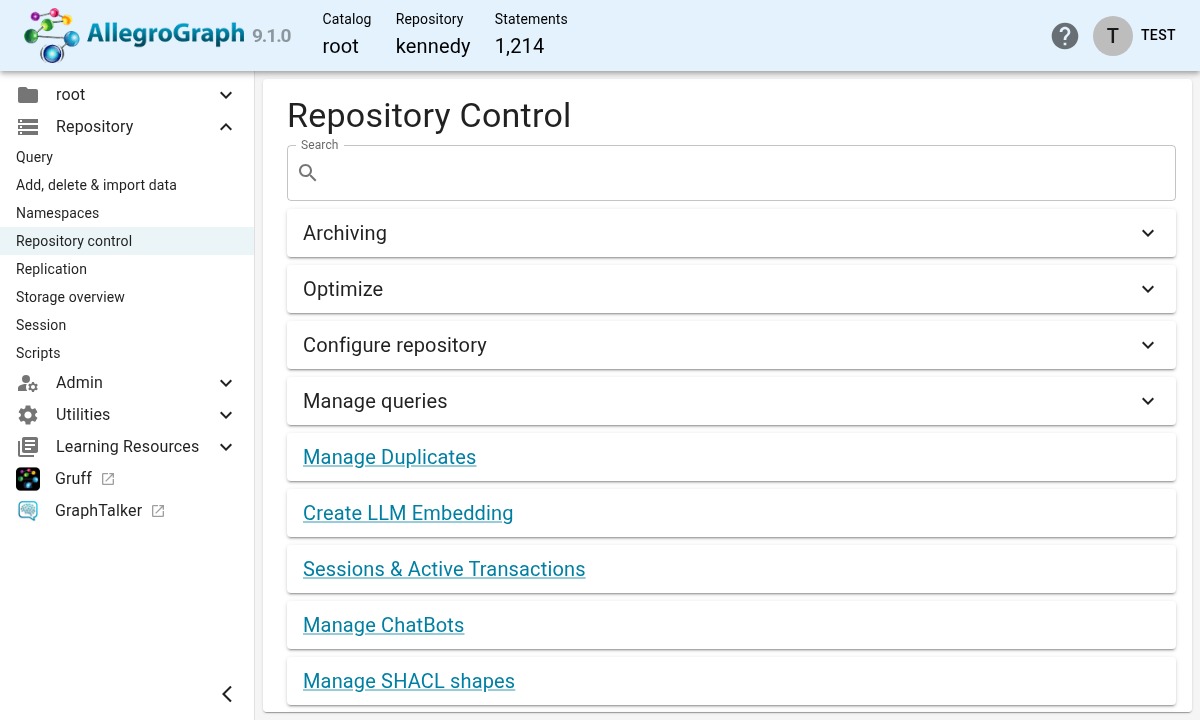
Task: Click the Utilities gear icon
Action: click(28, 415)
